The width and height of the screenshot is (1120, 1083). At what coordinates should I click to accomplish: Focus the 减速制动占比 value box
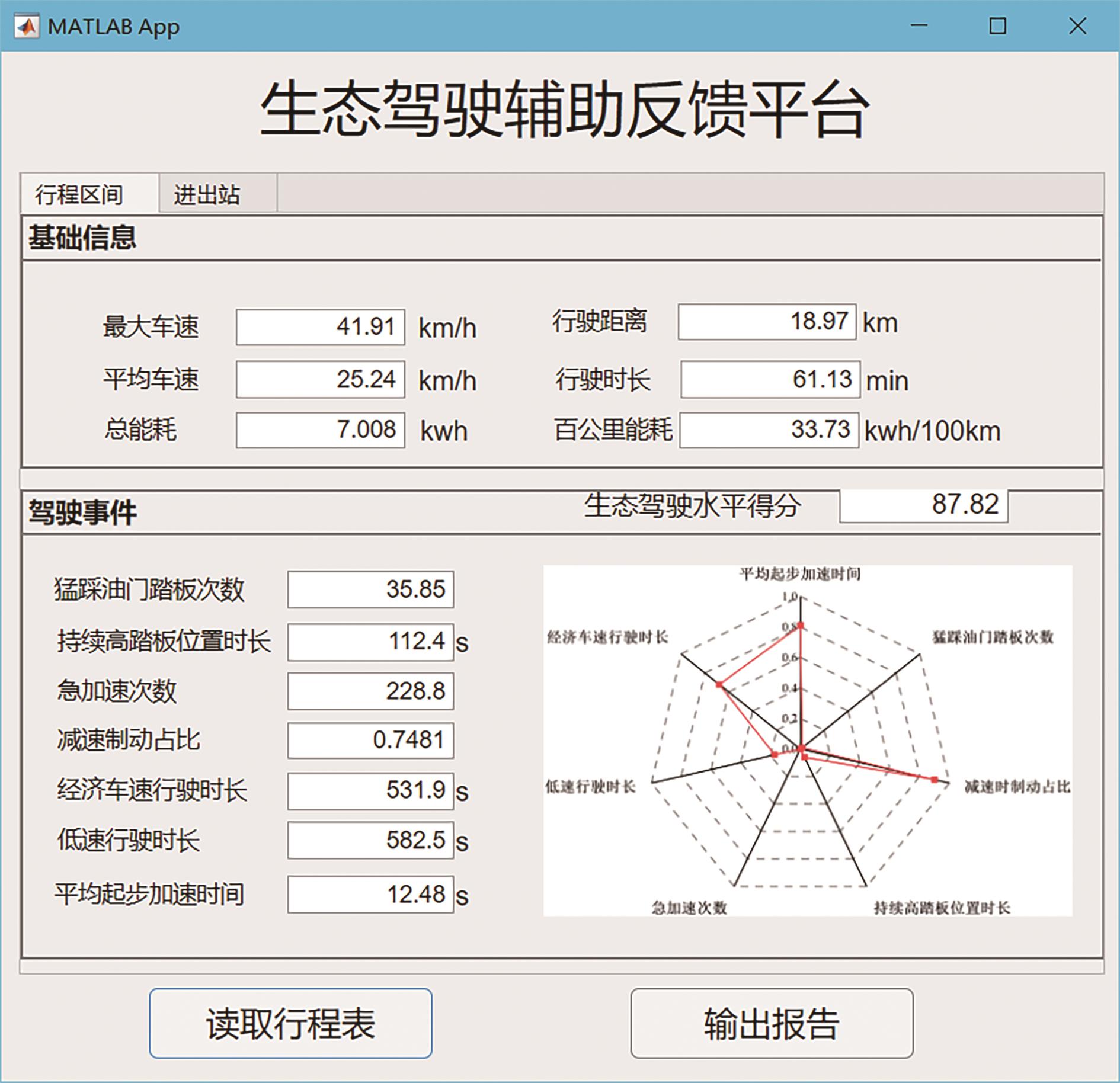pyautogui.click(x=370, y=740)
